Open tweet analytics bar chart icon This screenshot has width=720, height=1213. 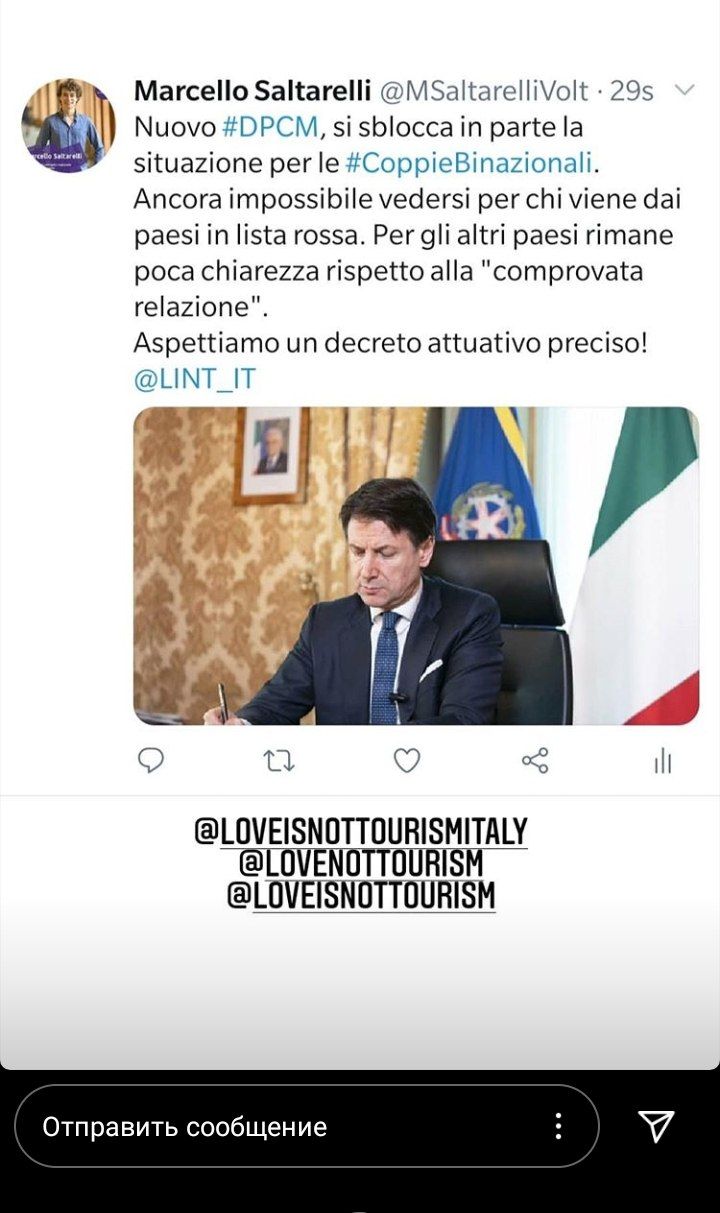662,762
